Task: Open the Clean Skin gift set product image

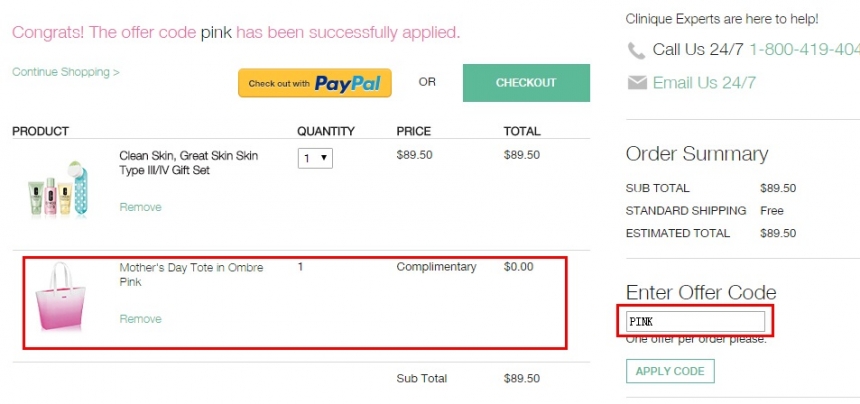Action: (58, 189)
